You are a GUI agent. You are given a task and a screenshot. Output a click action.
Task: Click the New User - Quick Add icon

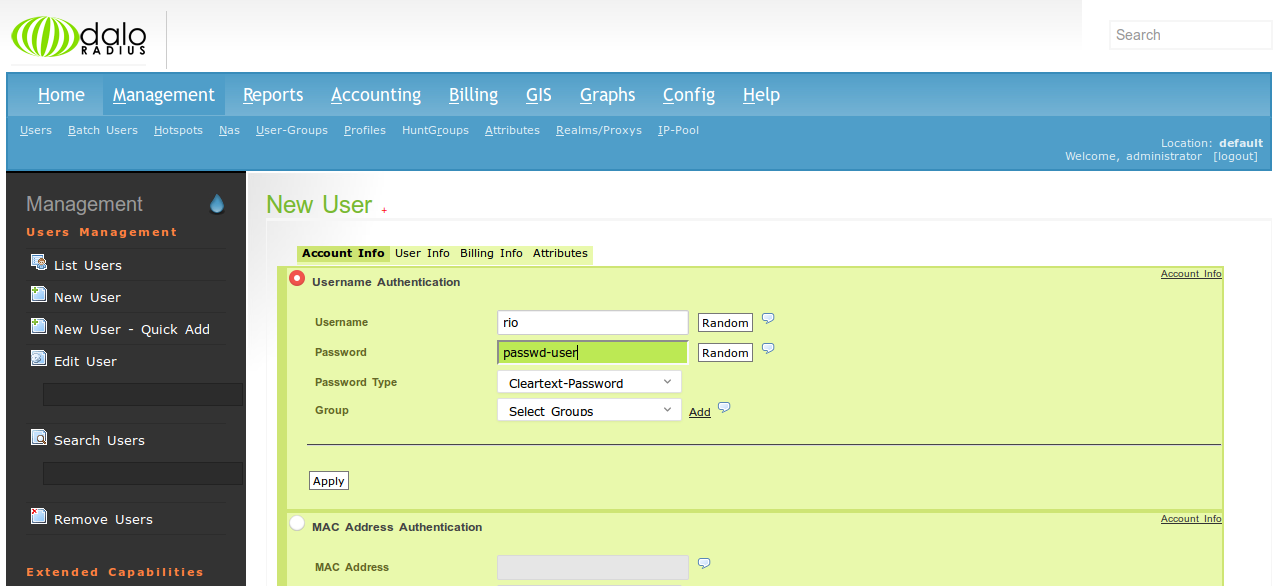[x=38, y=328]
